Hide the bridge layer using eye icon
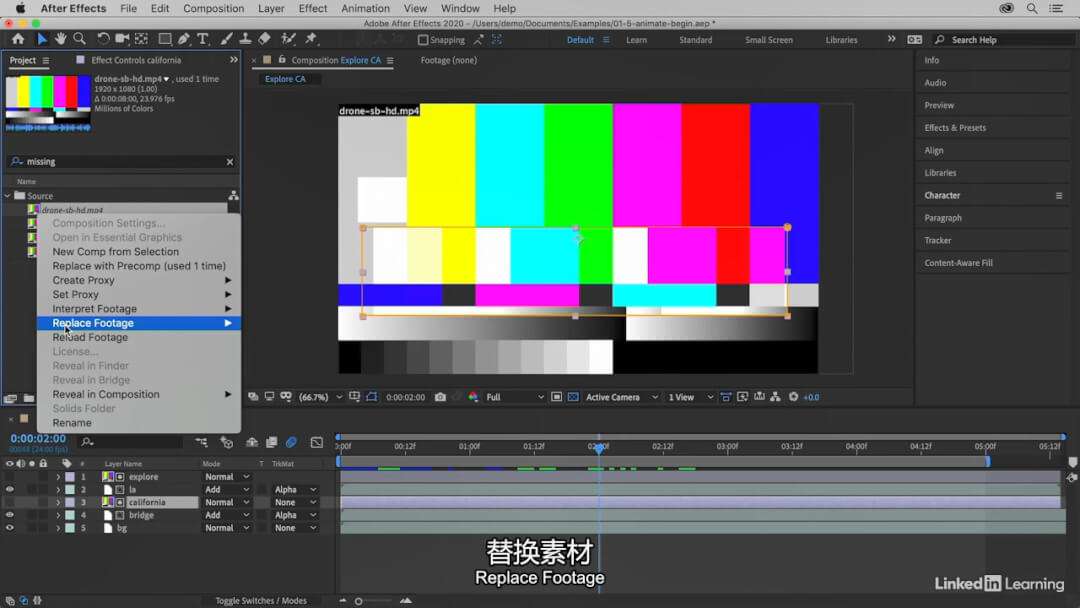The height and width of the screenshot is (608, 1080). click(x=10, y=515)
